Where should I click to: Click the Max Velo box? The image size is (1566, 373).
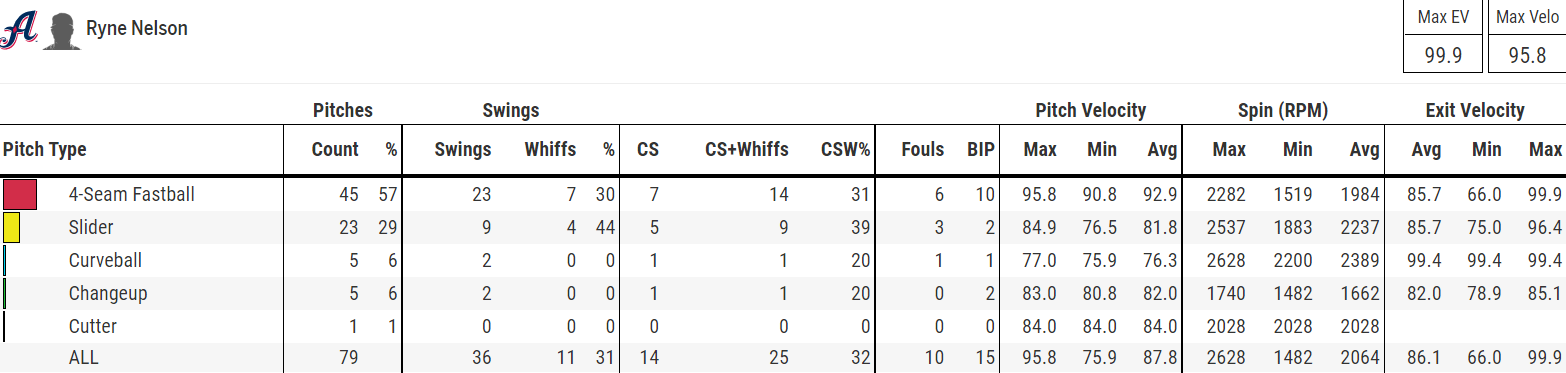(1527, 37)
